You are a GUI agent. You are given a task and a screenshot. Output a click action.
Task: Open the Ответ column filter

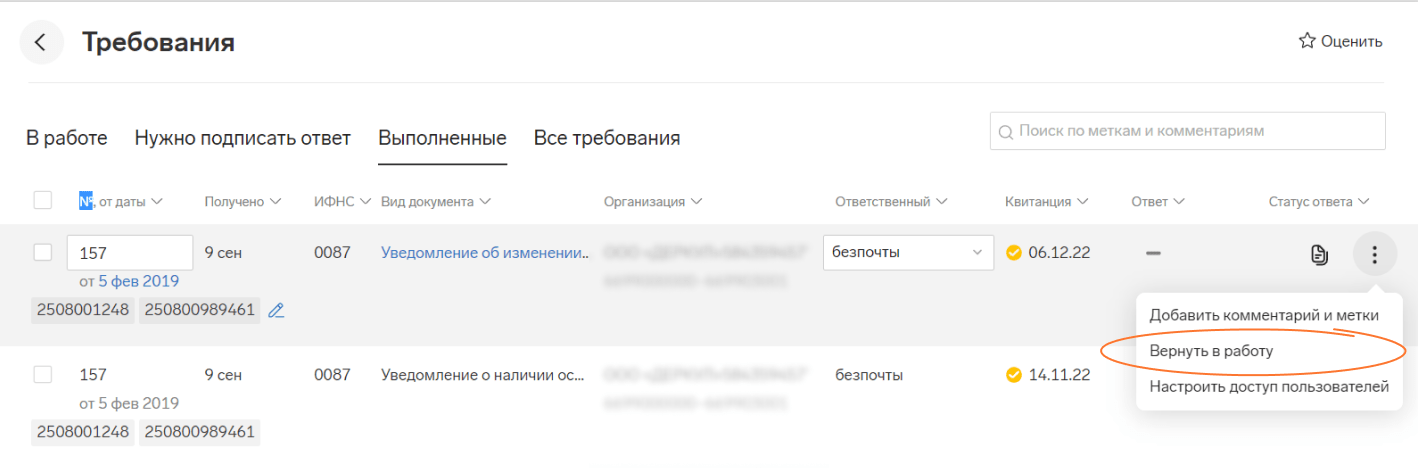pyautogui.click(x=1158, y=201)
